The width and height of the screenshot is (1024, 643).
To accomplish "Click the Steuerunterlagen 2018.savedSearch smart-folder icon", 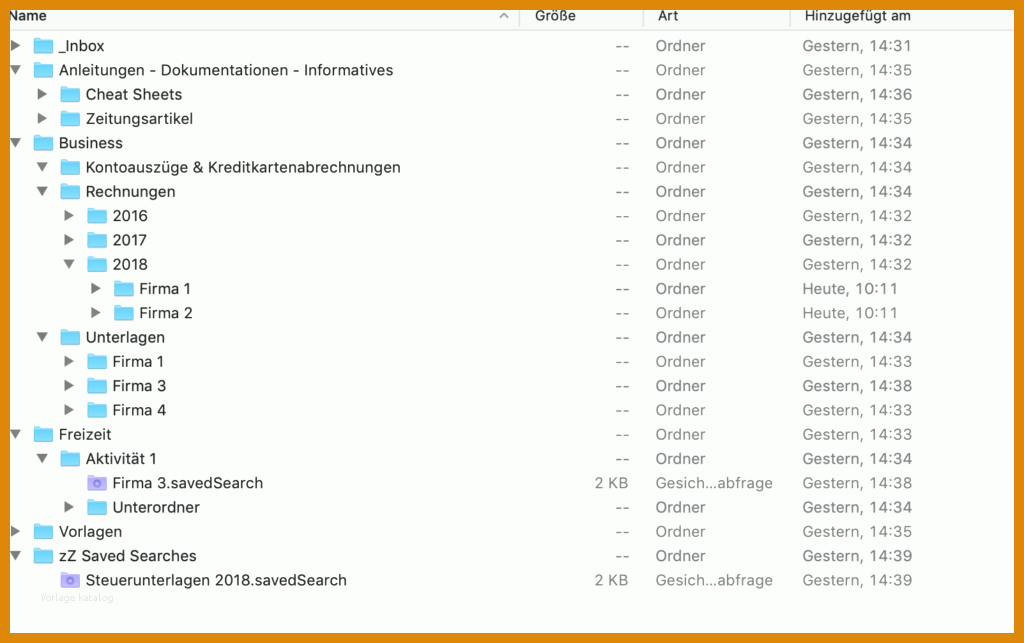I will tap(70, 580).
